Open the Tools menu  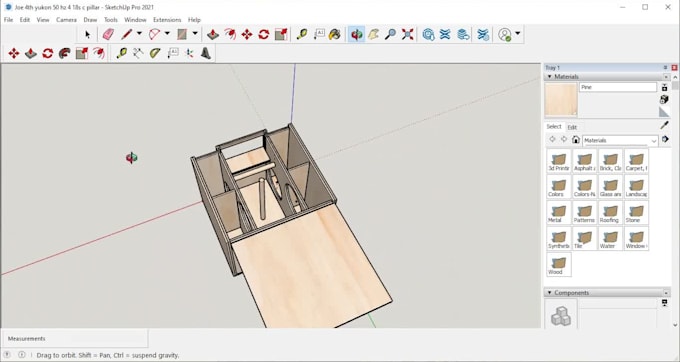point(111,20)
